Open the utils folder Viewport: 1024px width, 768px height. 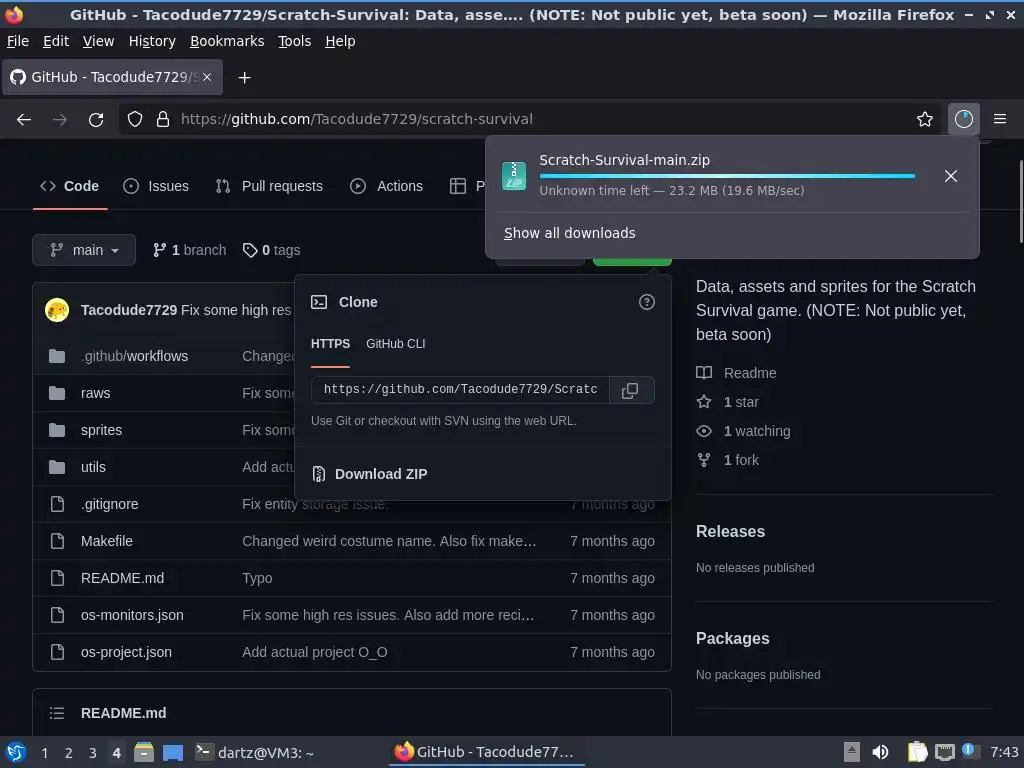coord(93,467)
